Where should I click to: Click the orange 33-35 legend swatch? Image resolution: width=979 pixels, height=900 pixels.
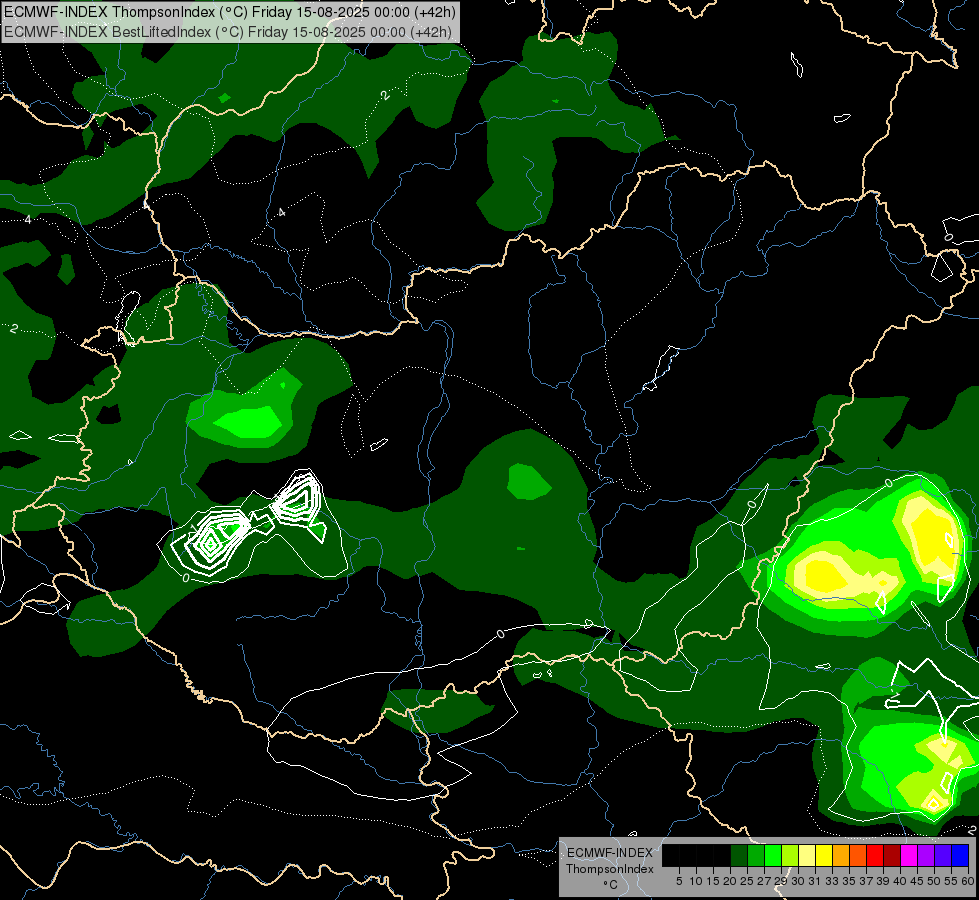pyautogui.click(x=841, y=855)
